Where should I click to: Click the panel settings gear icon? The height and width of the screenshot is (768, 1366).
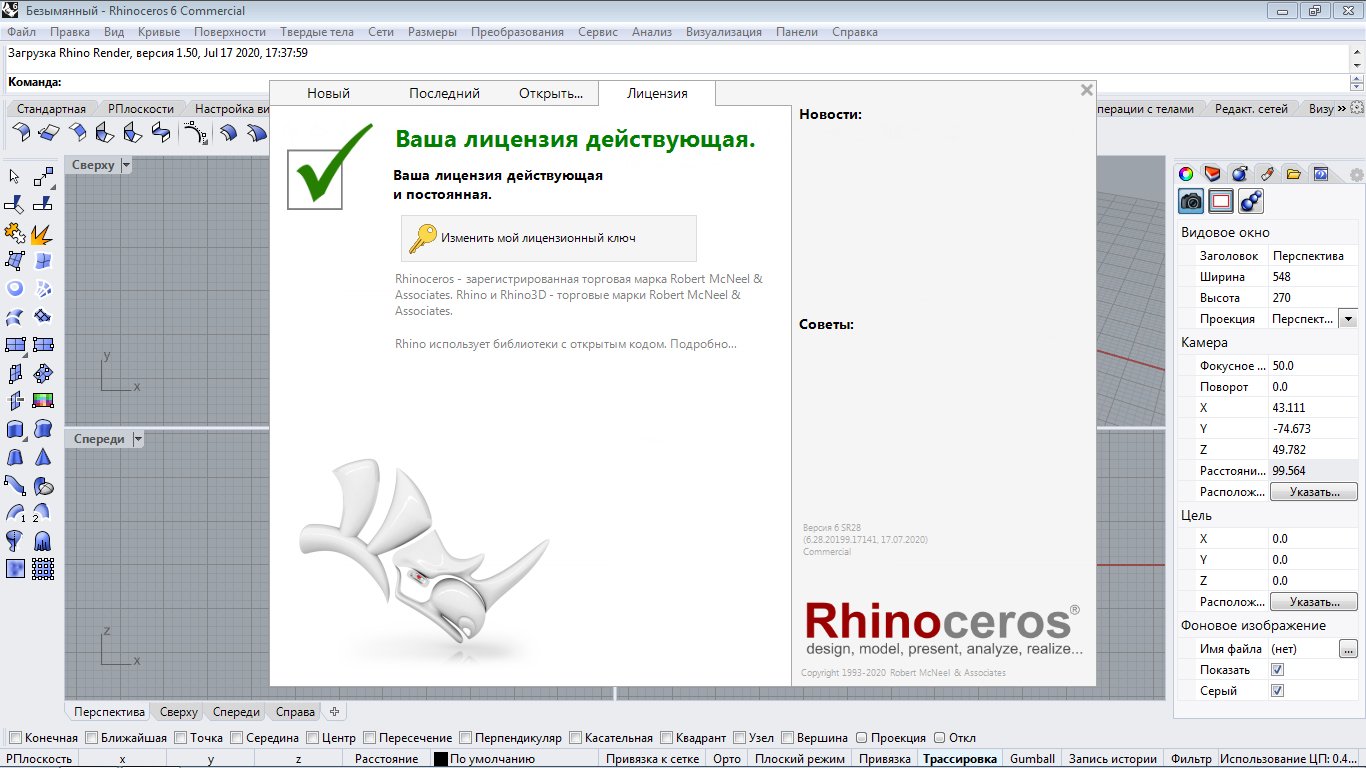[1356, 174]
